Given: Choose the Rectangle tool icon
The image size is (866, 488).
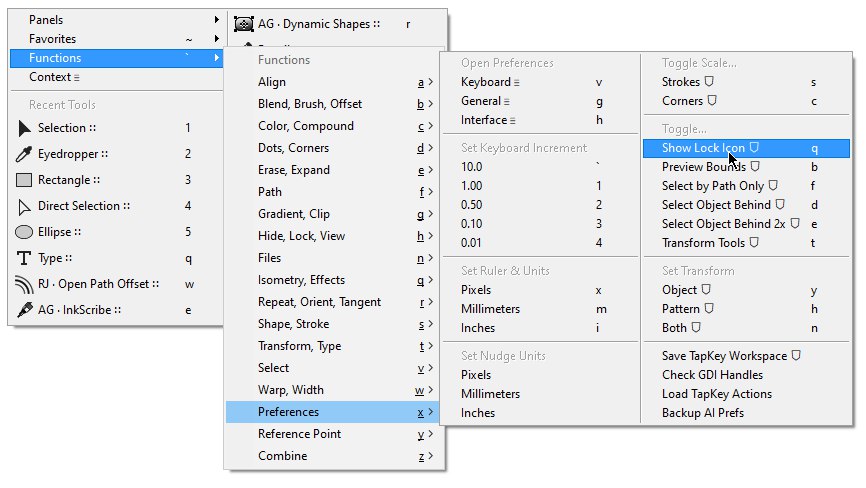Looking at the screenshot, I should click(x=25, y=180).
